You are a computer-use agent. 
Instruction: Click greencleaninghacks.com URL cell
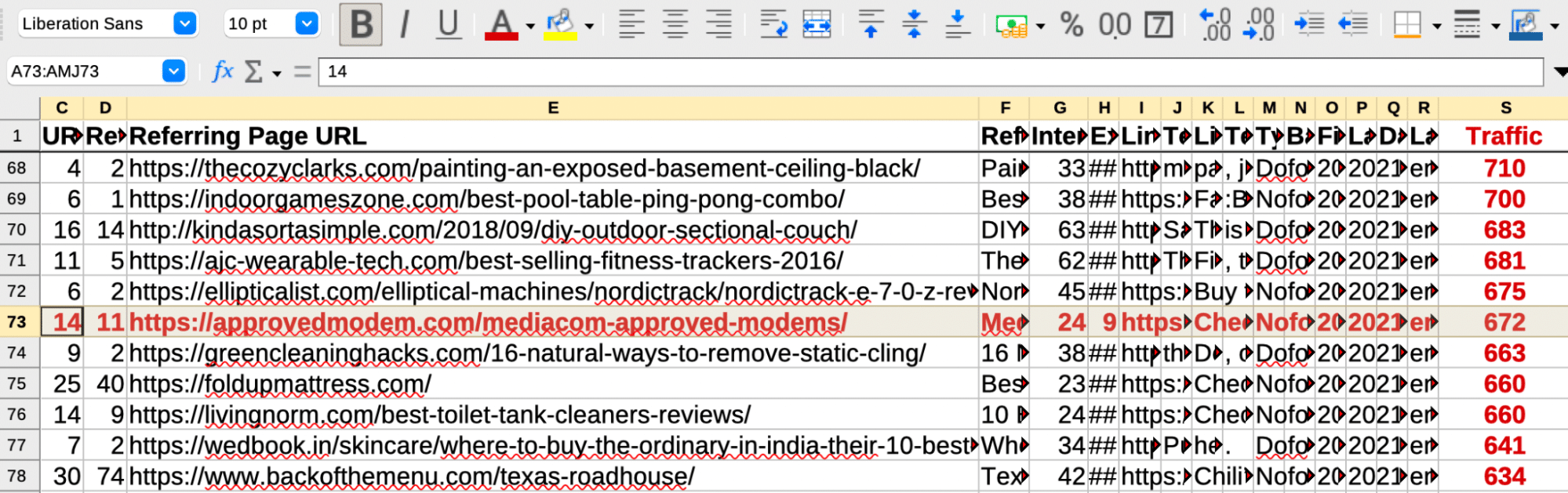[x=553, y=353]
